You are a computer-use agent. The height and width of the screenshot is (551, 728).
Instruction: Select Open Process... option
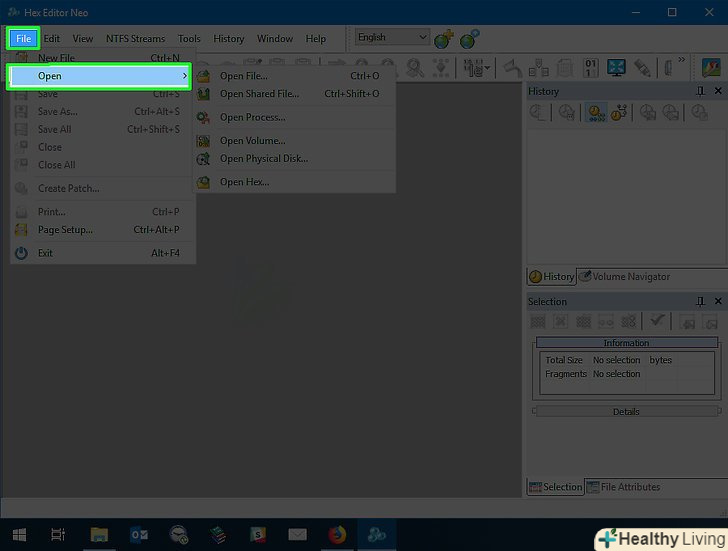(294, 117)
